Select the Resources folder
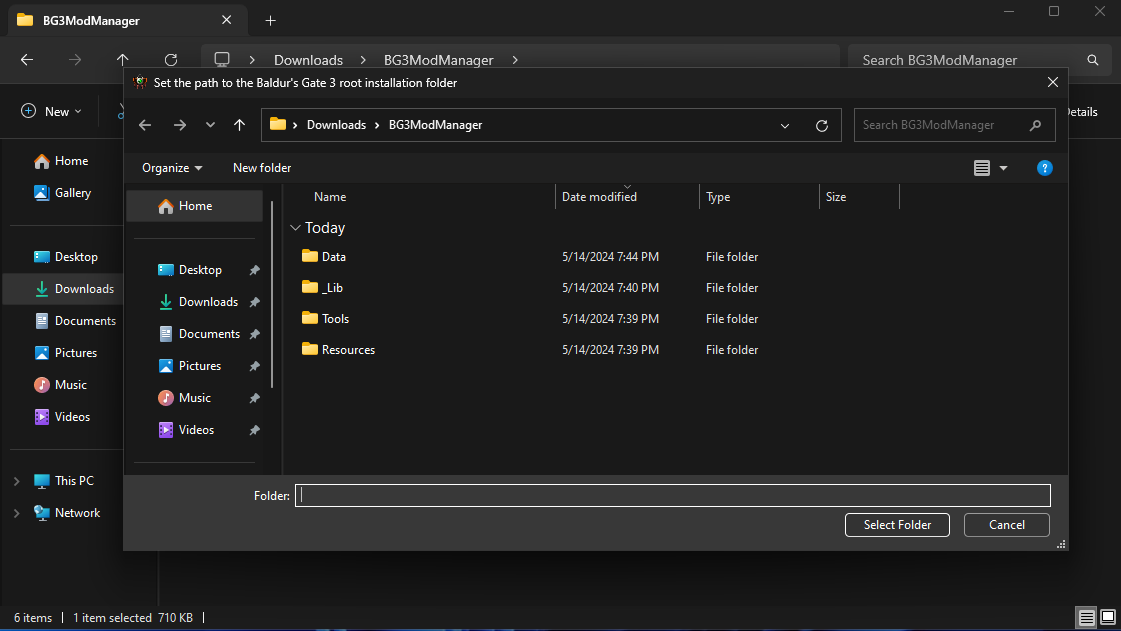Image resolution: width=1121 pixels, height=631 pixels. pyautogui.click(x=348, y=350)
